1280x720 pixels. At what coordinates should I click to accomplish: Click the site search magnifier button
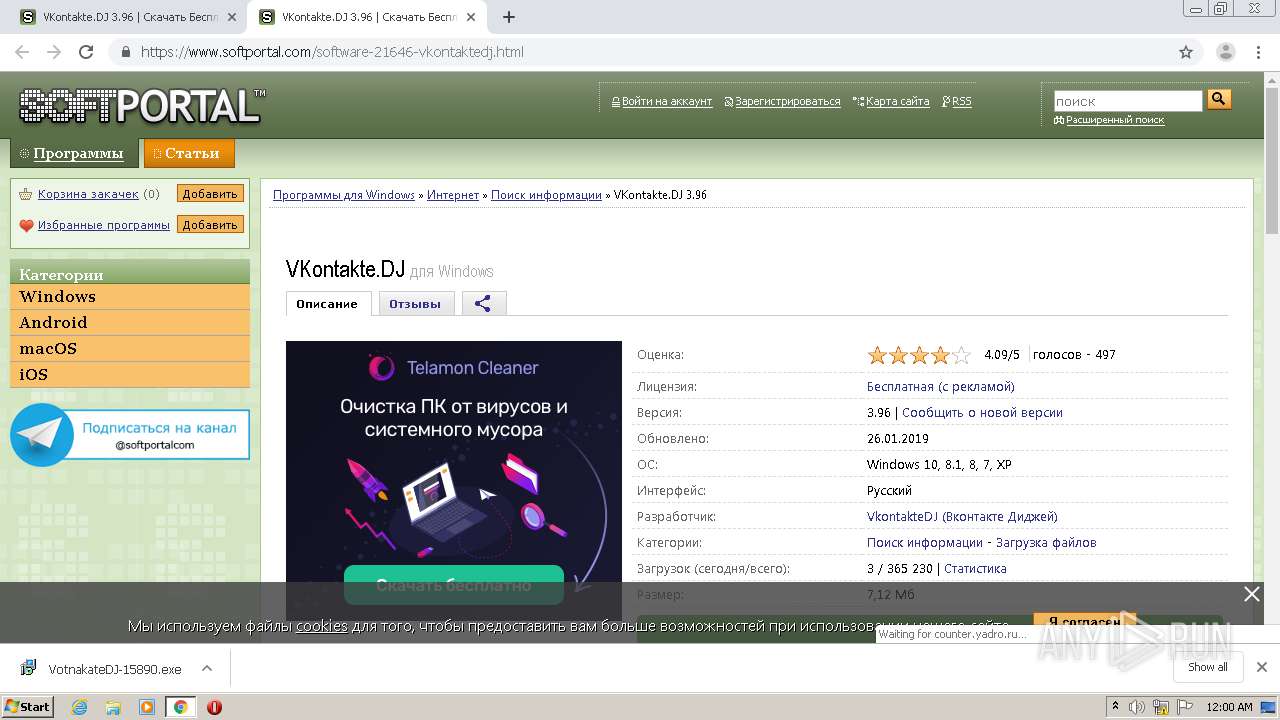pyautogui.click(x=1219, y=99)
